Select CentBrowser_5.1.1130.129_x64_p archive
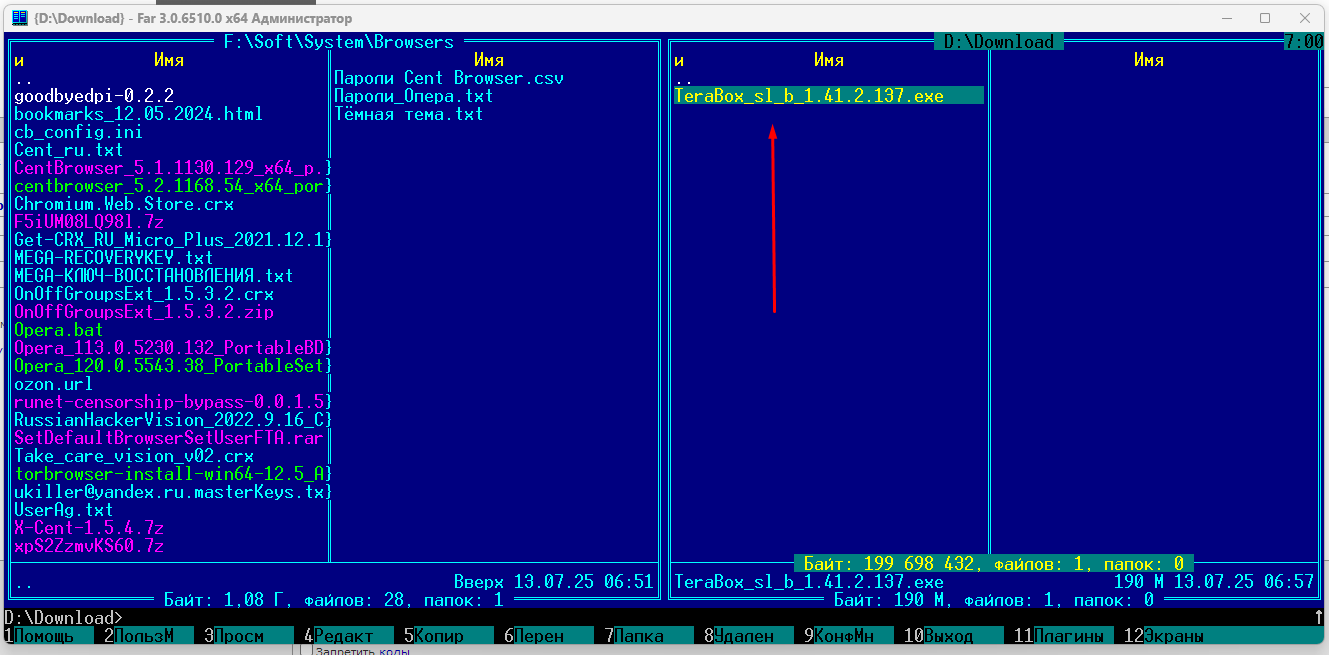This screenshot has width=1329, height=655. point(171,168)
